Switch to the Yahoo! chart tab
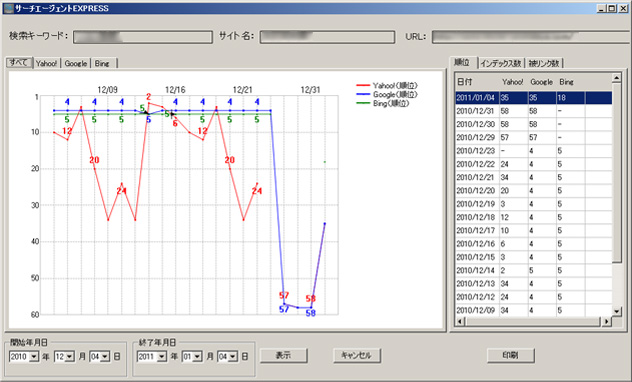 (x=47, y=63)
